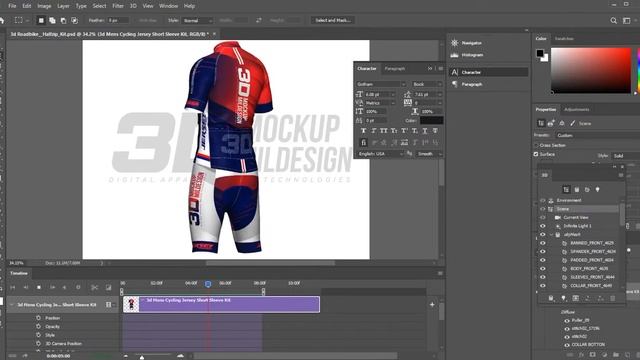The width and height of the screenshot is (640, 360).
Task: Toggle visibility of PADDED_FRONT mesh
Action: 543,260
